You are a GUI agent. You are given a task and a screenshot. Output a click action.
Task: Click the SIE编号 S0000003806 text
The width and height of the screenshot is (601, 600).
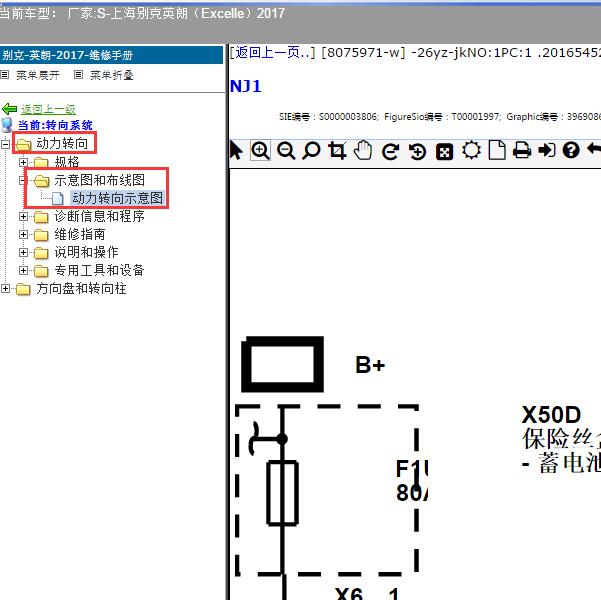tap(329, 117)
